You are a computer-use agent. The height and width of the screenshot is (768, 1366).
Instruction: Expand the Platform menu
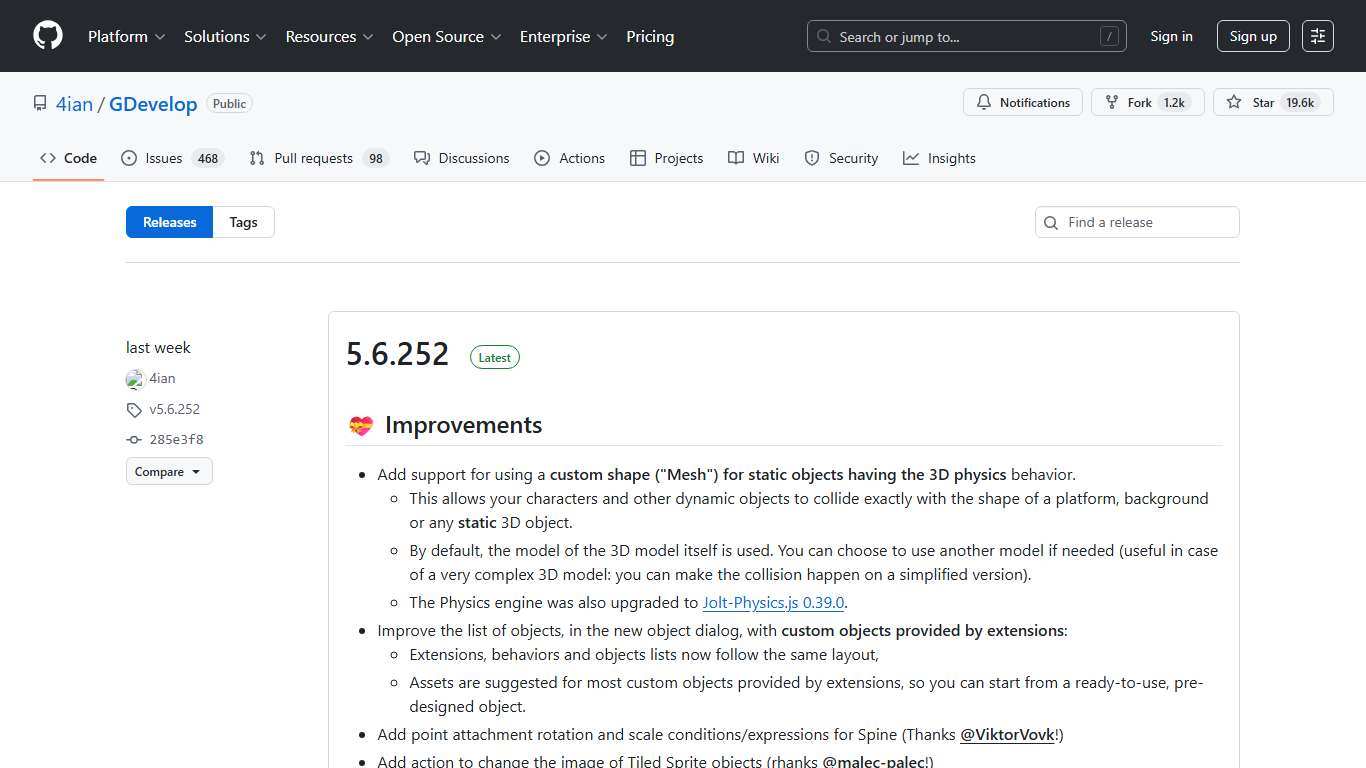point(126,36)
